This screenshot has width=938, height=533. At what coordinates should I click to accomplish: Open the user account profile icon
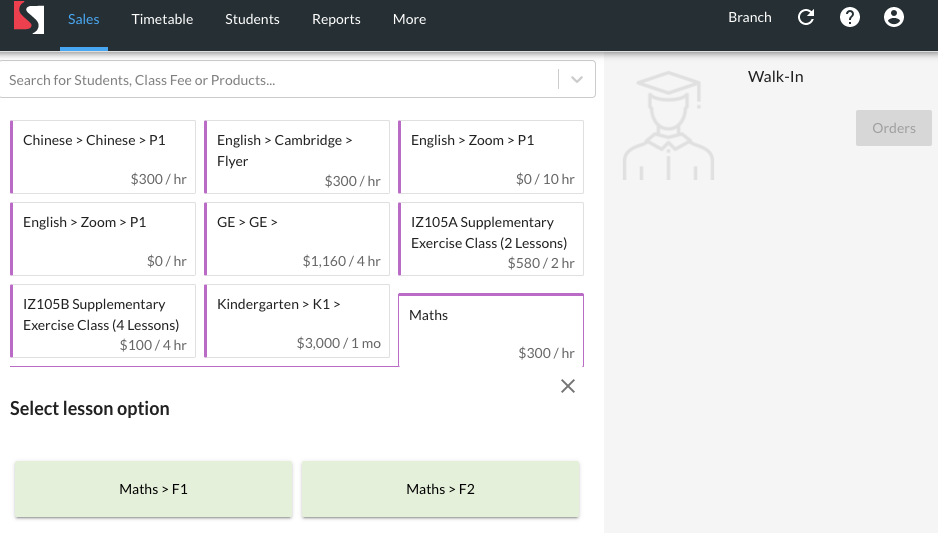pos(894,18)
